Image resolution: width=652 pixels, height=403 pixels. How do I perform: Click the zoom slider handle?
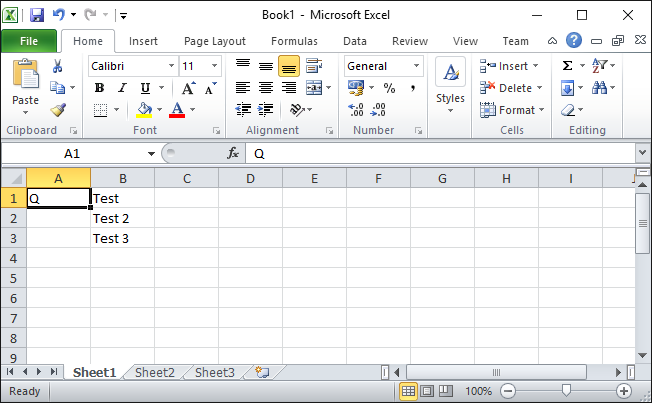(566, 390)
